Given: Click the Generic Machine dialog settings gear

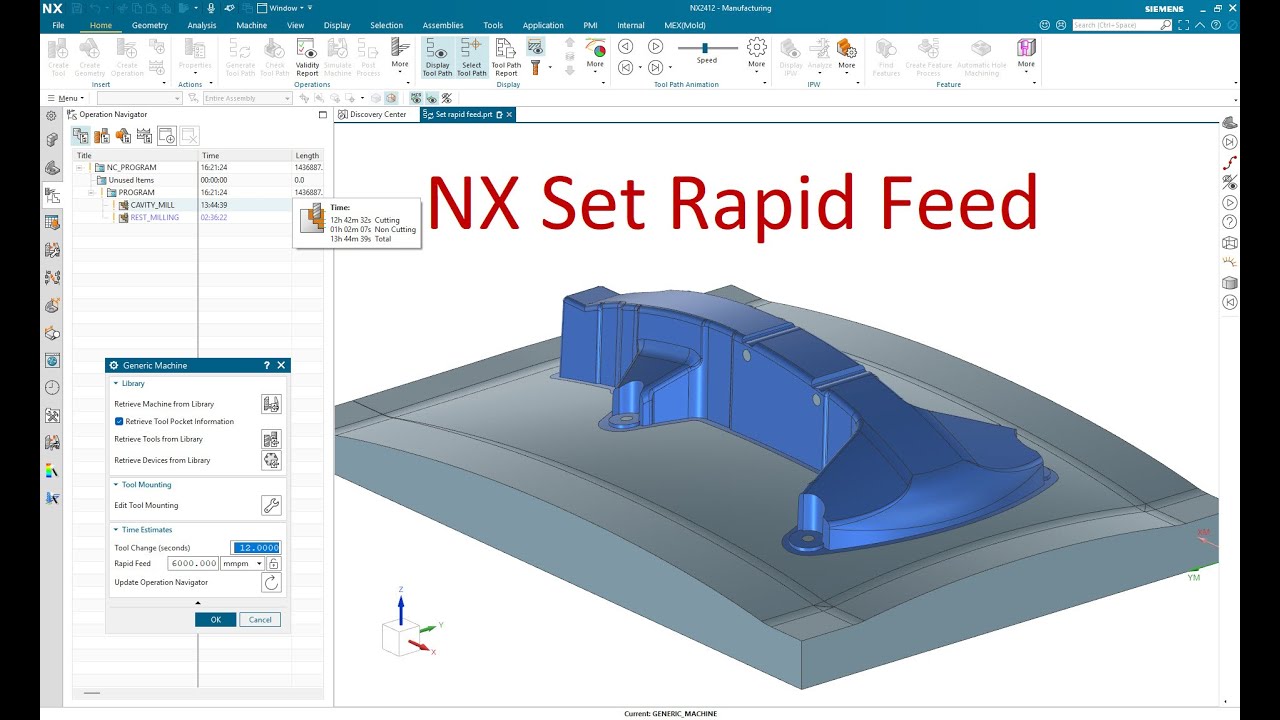Looking at the screenshot, I should click(x=114, y=365).
